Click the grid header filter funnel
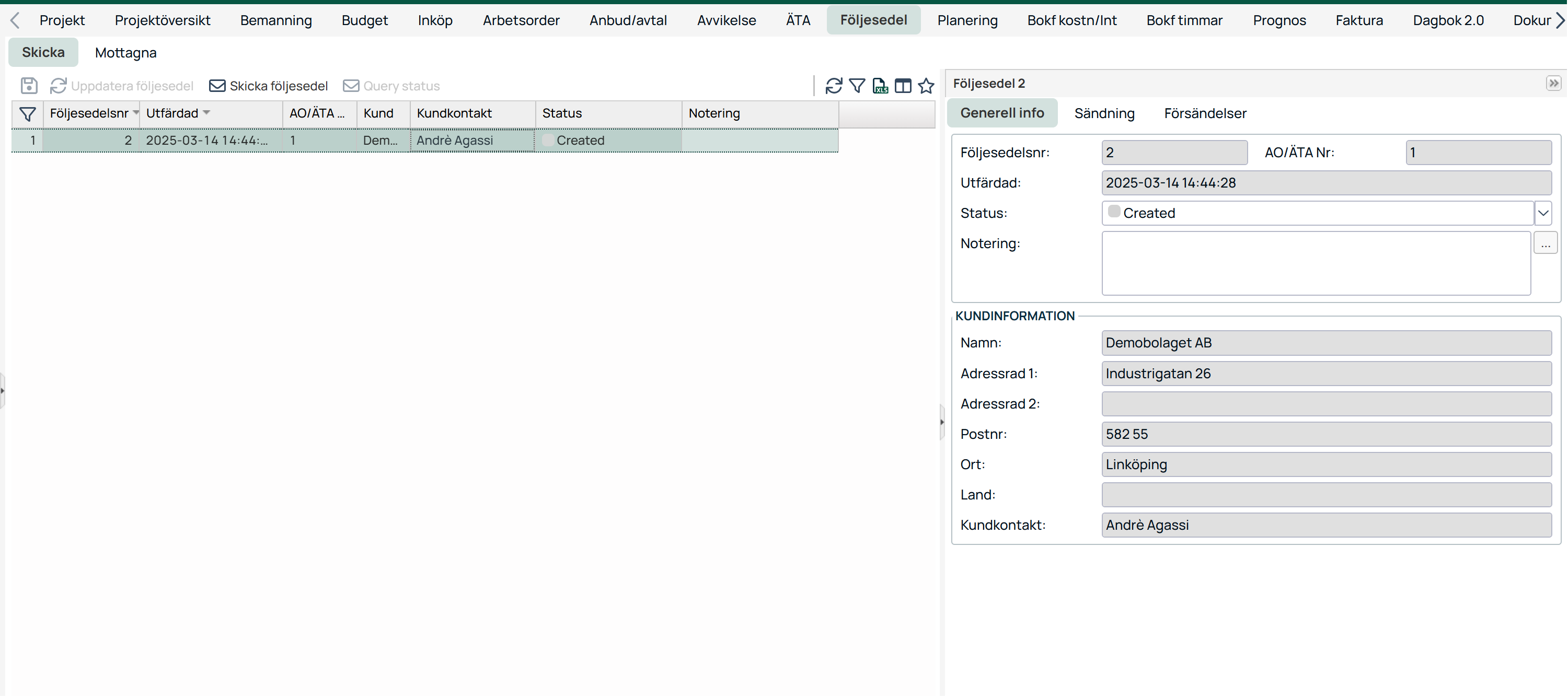The height and width of the screenshot is (698, 1568). [x=27, y=114]
